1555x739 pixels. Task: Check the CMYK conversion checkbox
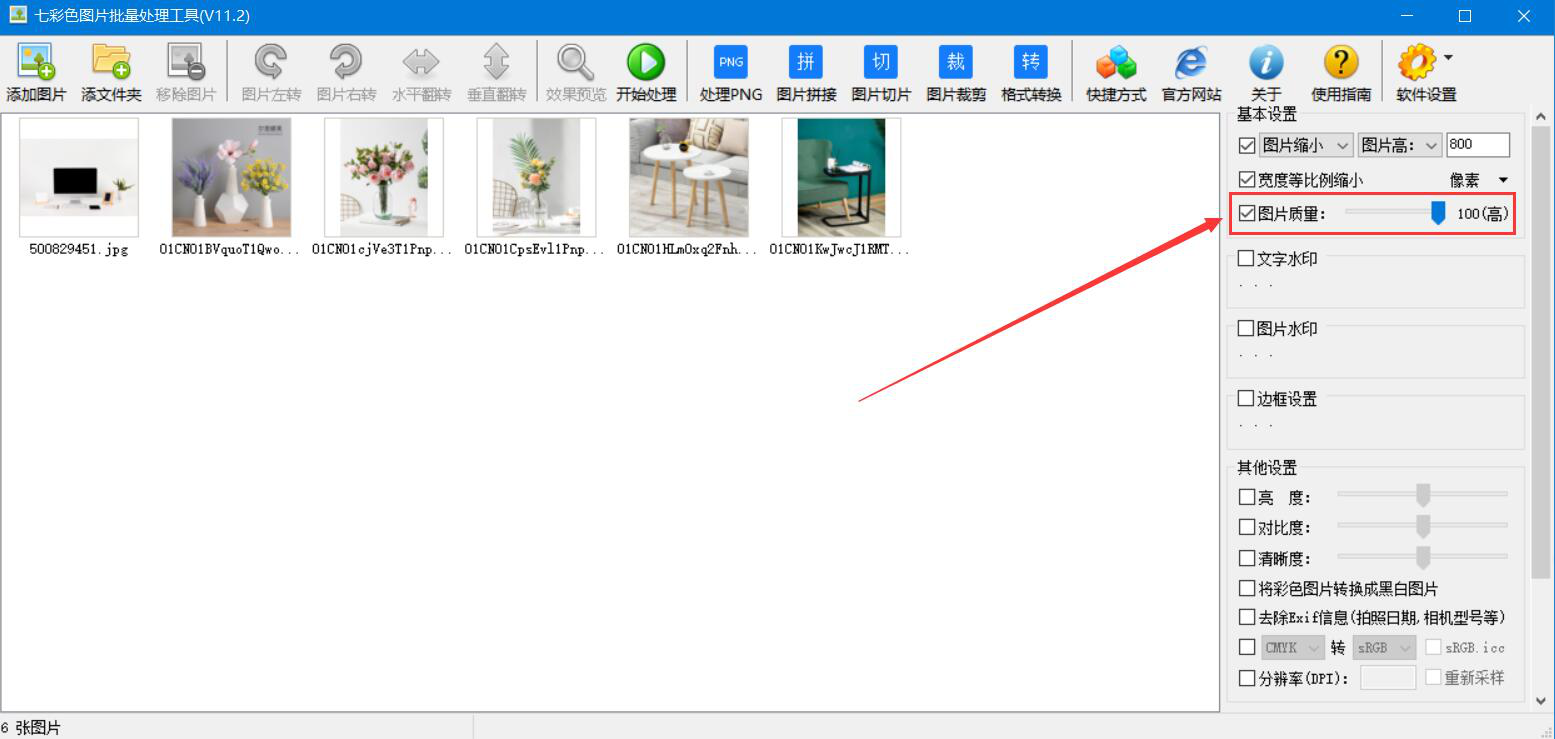(x=1247, y=647)
